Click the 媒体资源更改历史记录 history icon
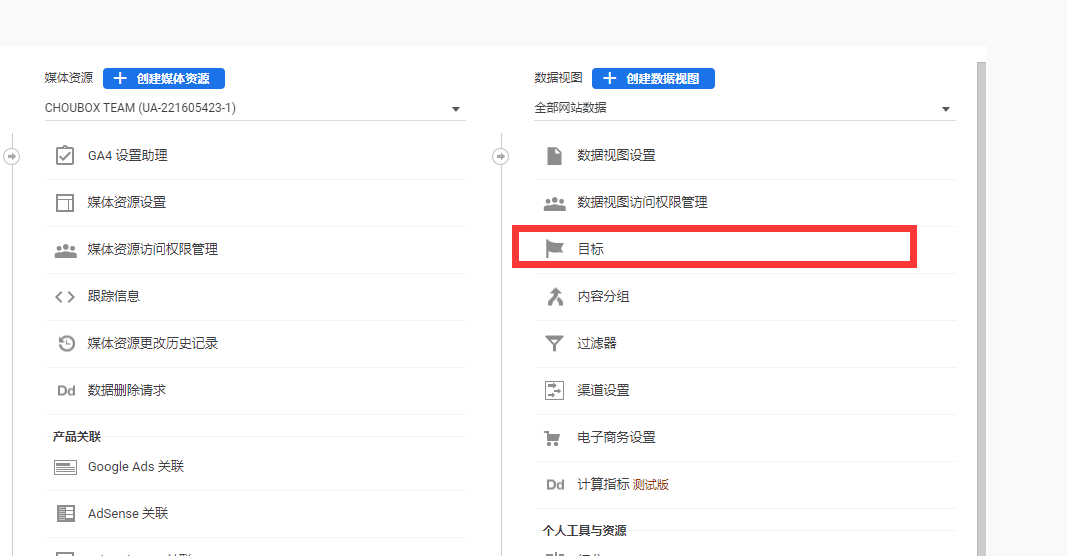Viewport: 1067px width, 556px height. [x=65, y=344]
